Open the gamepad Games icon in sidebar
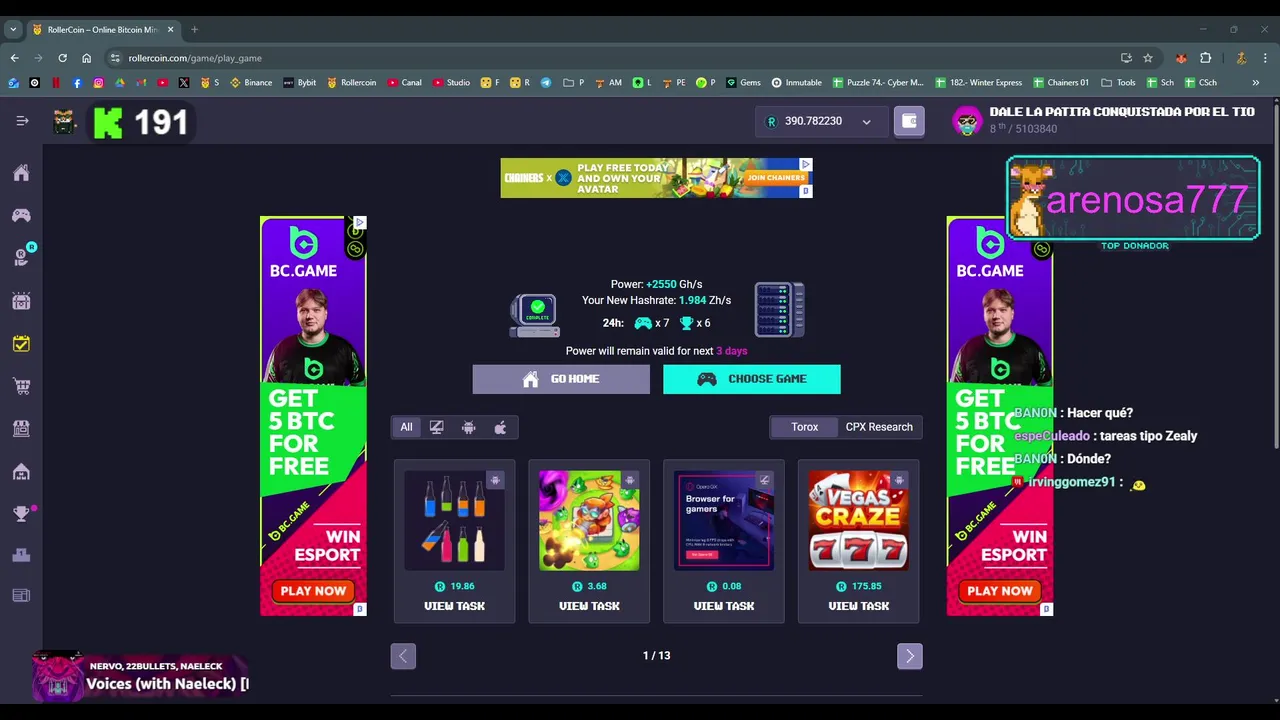Image resolution: width=1280 pixels, height=720 pixels. (x=21, y=215)
